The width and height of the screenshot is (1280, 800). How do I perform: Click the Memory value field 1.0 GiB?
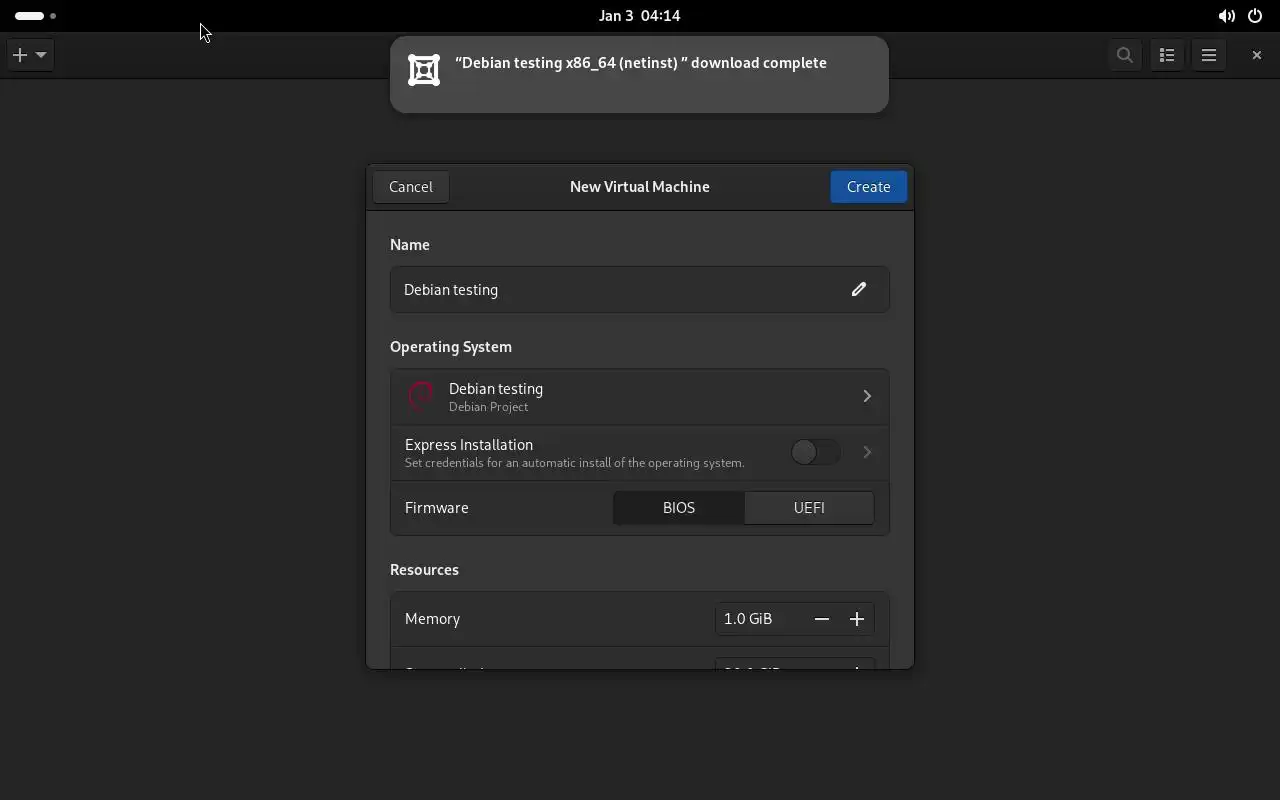[x=760, y=619]
